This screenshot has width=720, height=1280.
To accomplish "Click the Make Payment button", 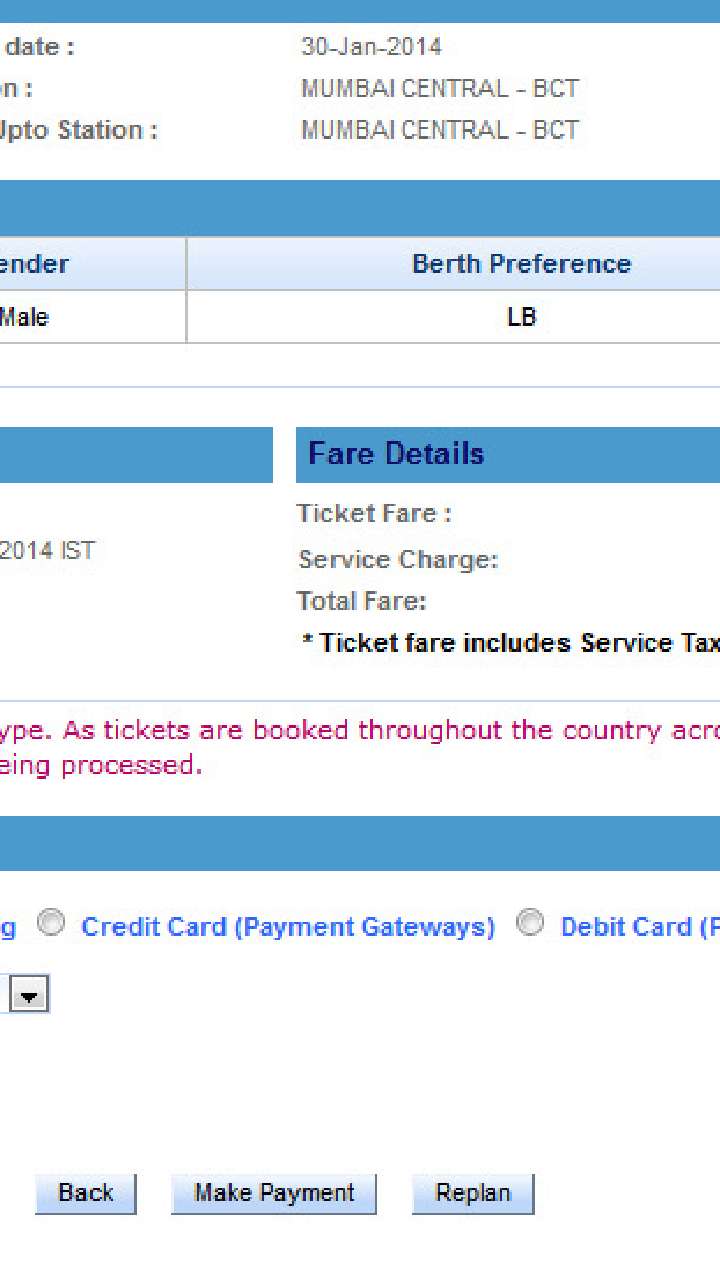I will 274,1193.
